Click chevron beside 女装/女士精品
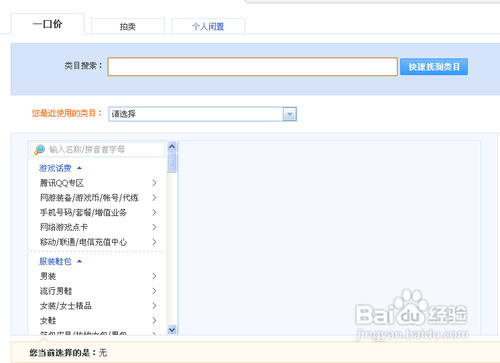 click(x=154, y=305)
